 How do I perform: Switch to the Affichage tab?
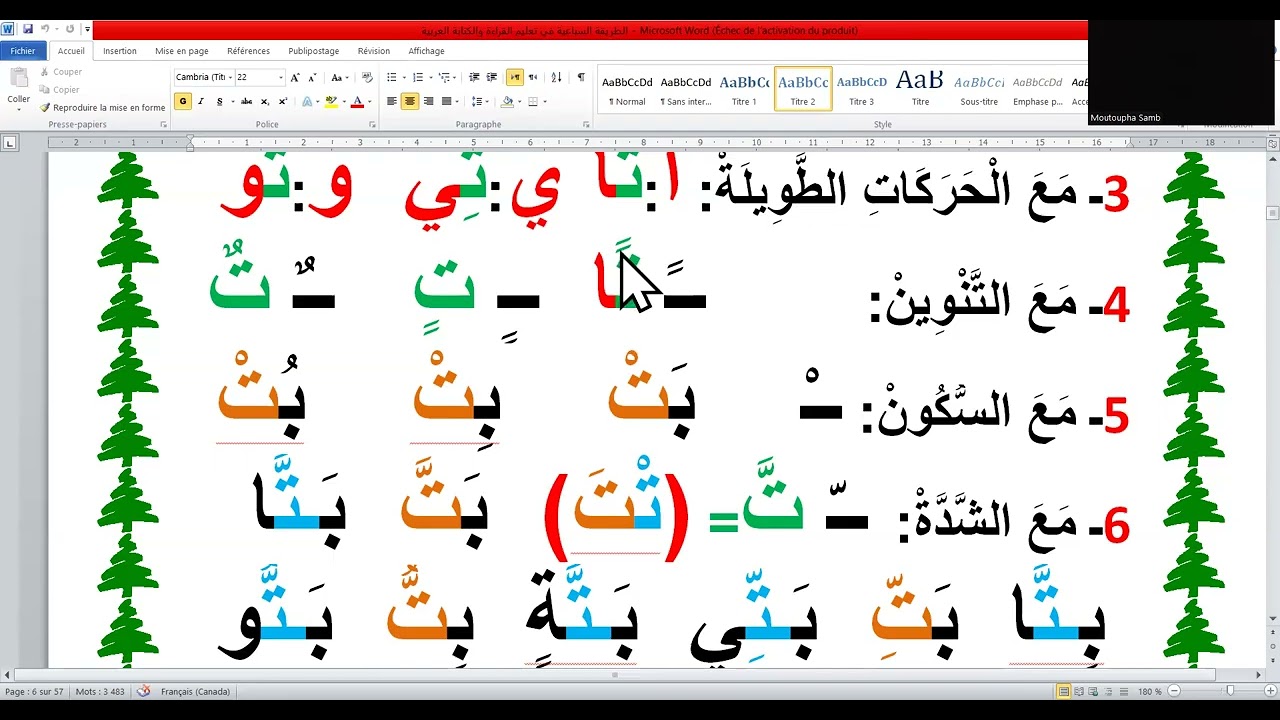(427, 51)
